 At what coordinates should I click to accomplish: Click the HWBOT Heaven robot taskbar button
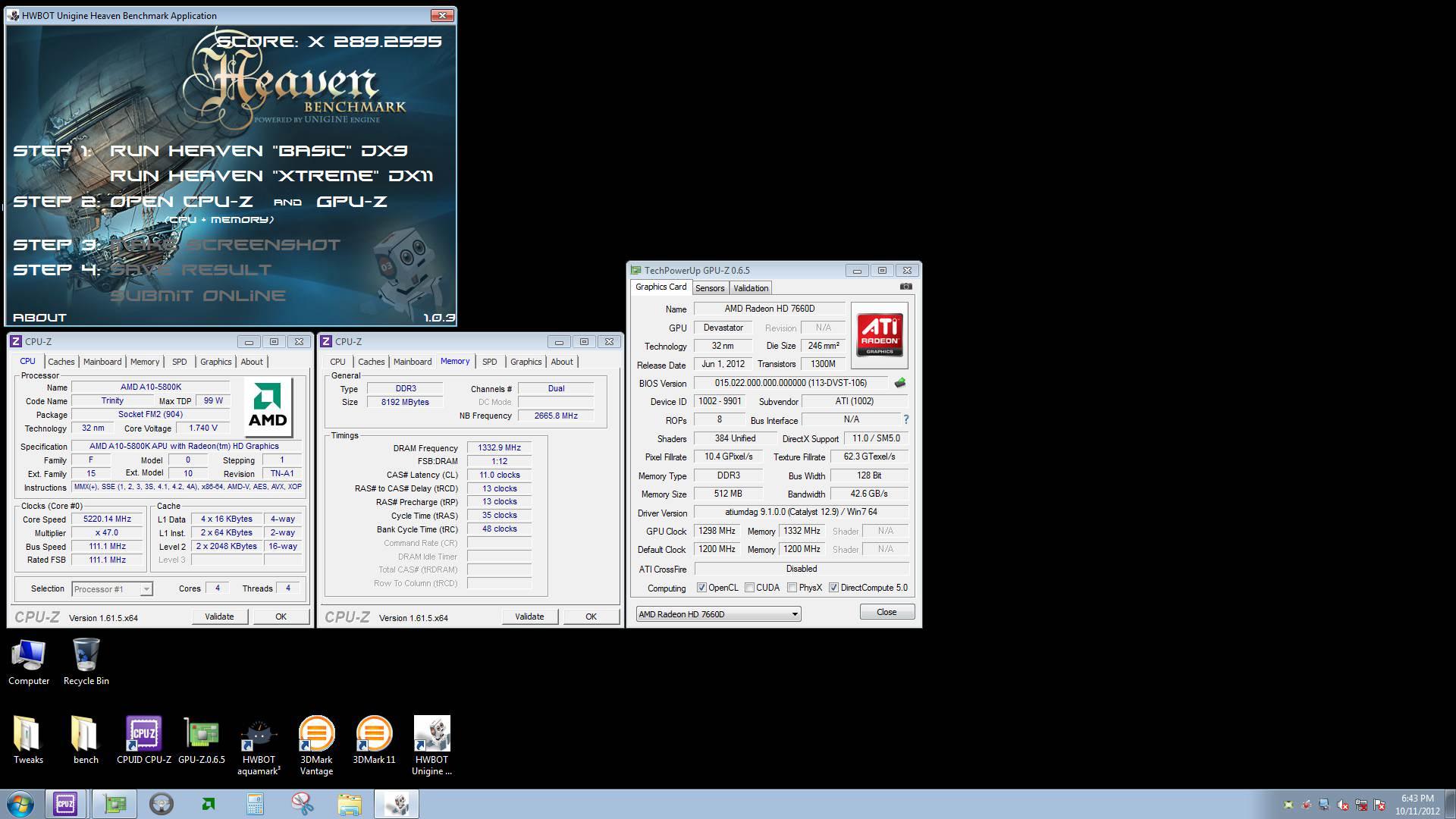(x=397, y=804)
